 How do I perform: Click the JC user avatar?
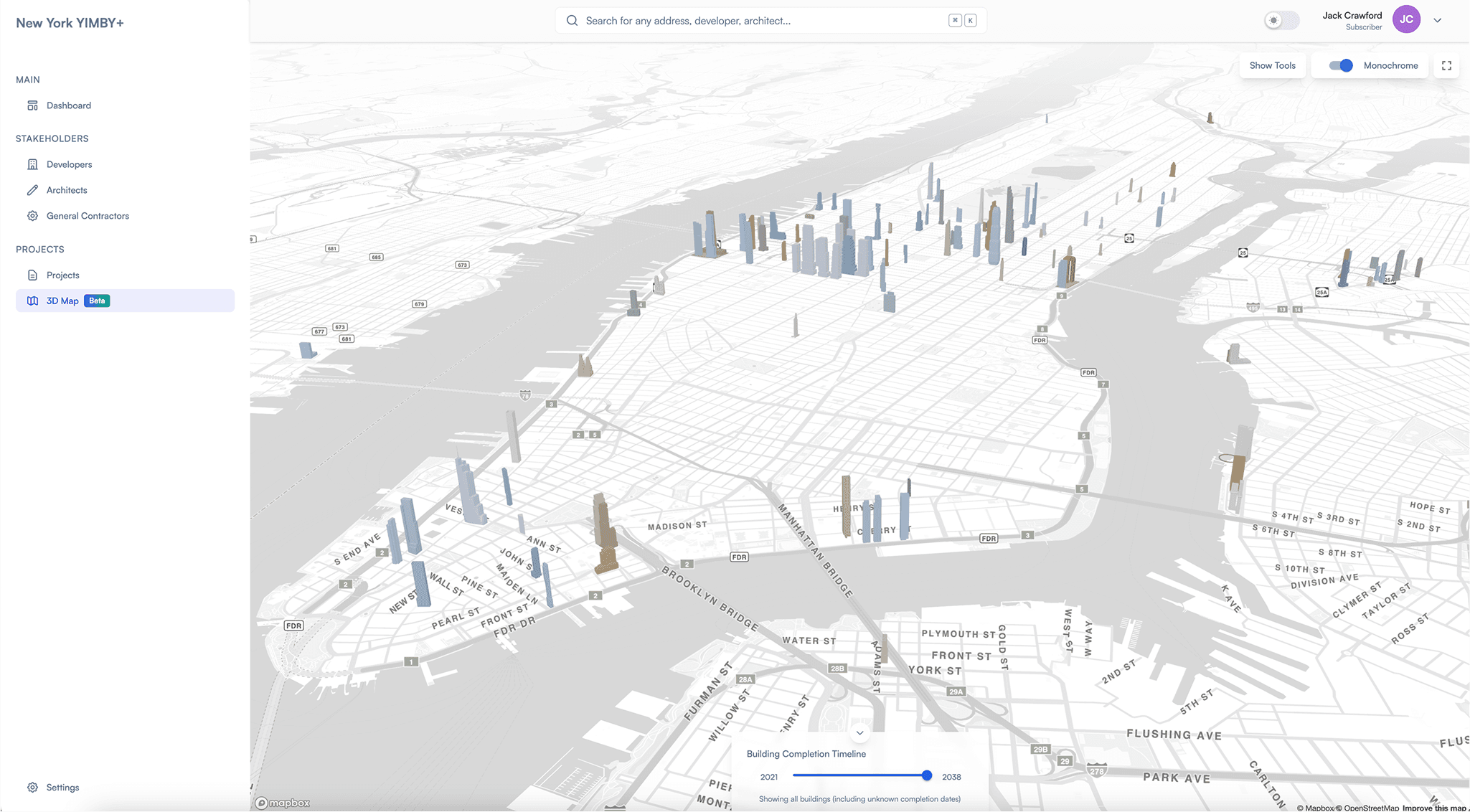[x=1406, y=20]
